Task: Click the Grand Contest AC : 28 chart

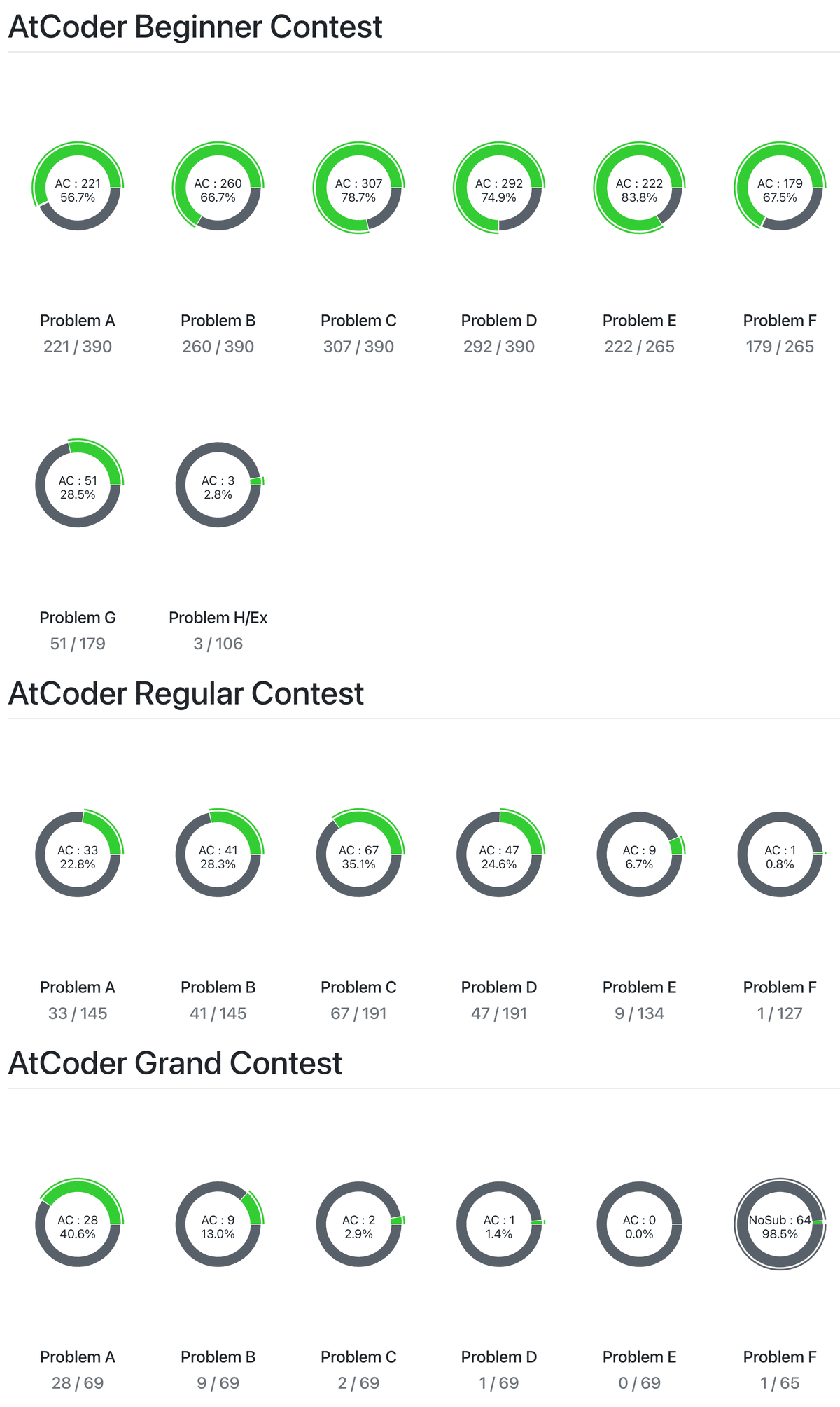Action: click(78, 1224)
